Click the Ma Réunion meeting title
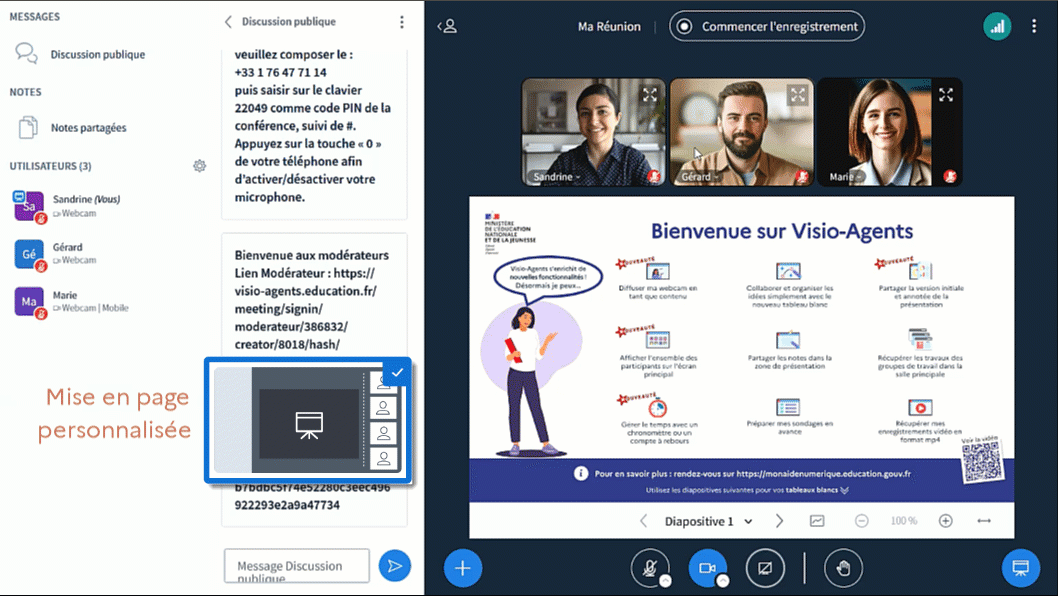1058x596 pixels. pos(609,26)
